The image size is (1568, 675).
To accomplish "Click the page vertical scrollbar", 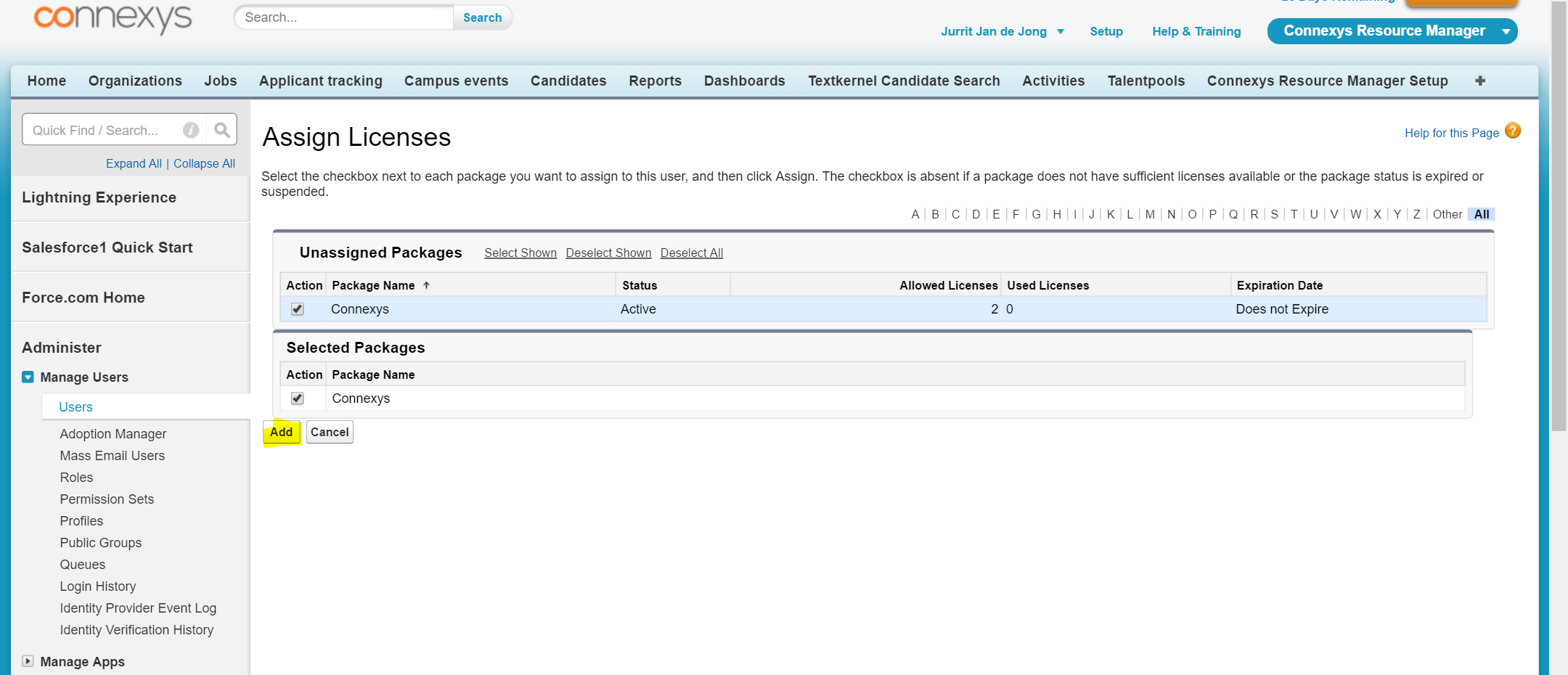I will point(1559,216).
